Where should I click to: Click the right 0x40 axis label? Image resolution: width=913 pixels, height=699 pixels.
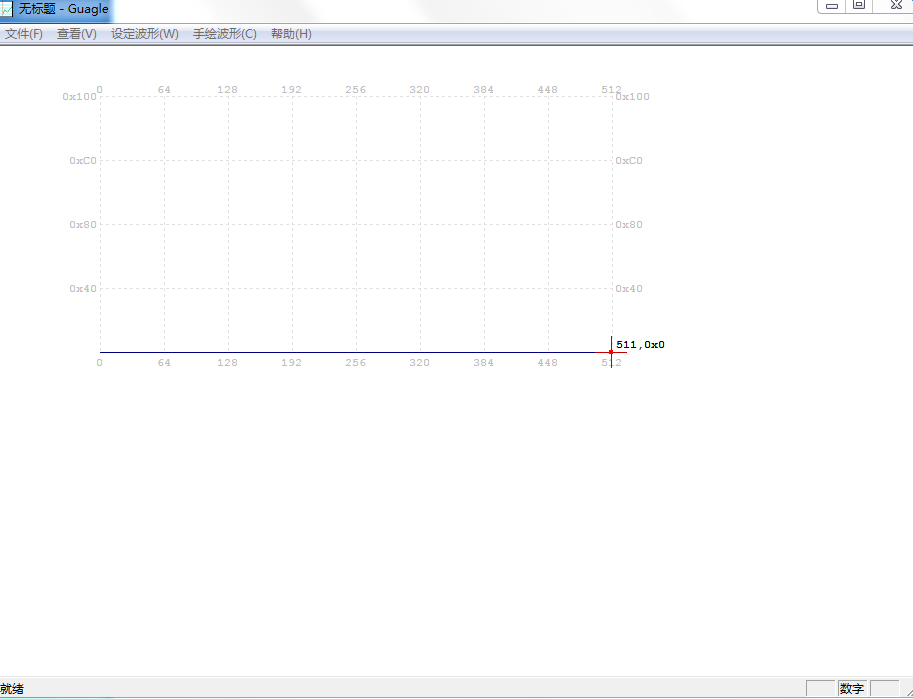pyautogui.click(x=629, y=289)
